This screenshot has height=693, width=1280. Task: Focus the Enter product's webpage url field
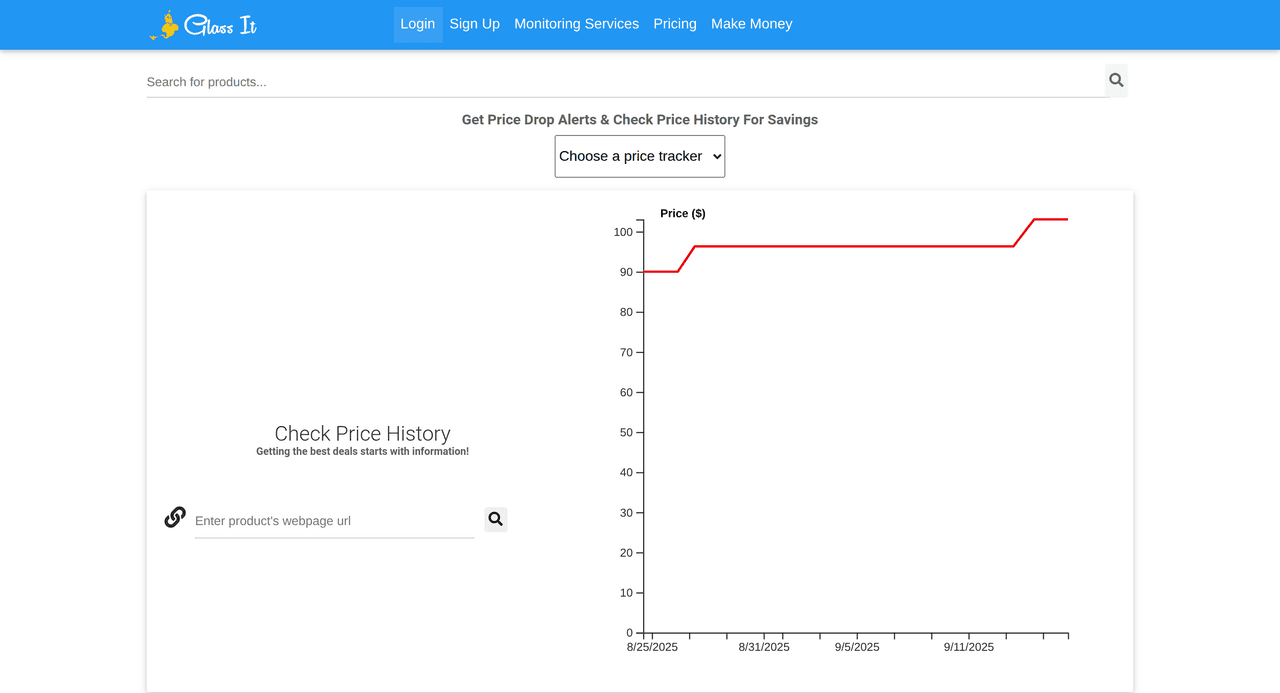335,521
